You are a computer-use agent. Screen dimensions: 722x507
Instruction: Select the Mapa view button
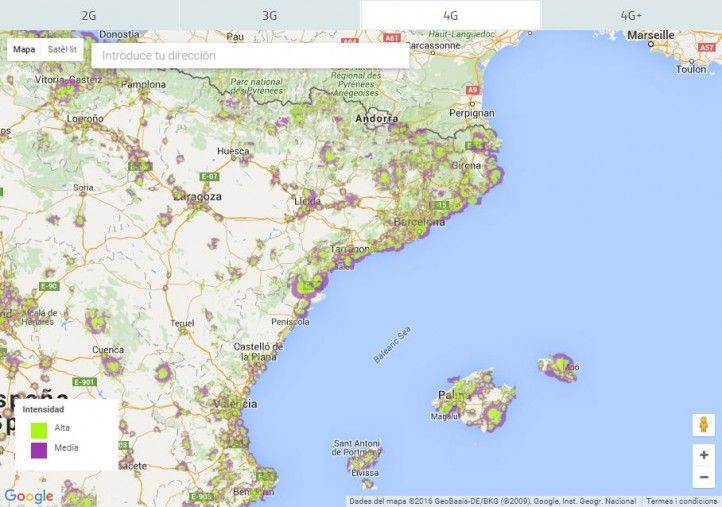[x=24, y=49]
